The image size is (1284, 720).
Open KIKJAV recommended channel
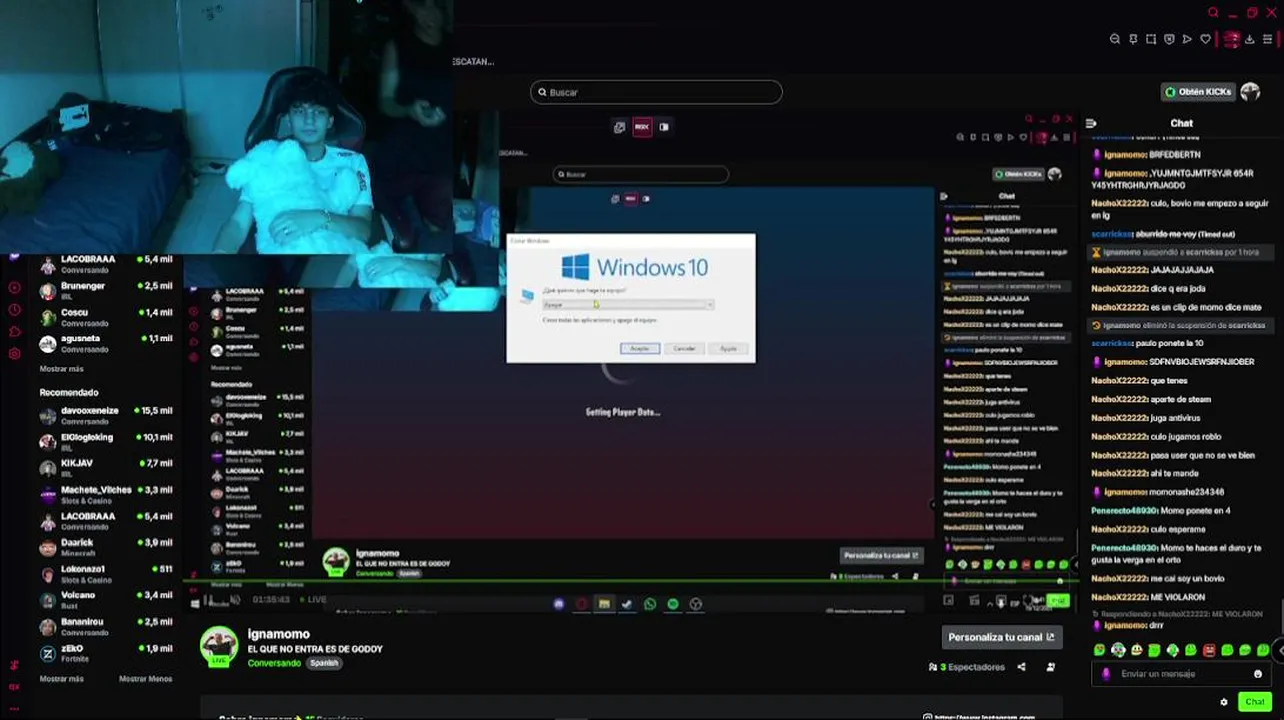[x=106, y=467]
